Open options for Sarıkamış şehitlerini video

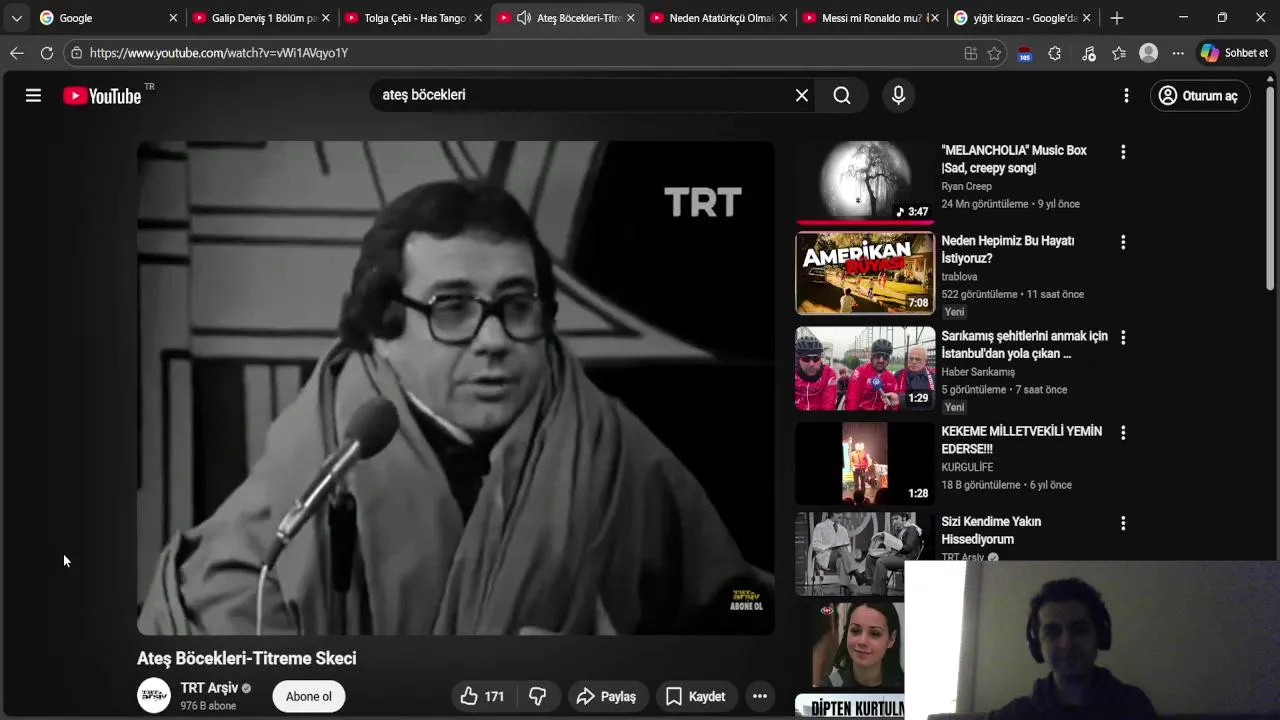point(1123,338)
